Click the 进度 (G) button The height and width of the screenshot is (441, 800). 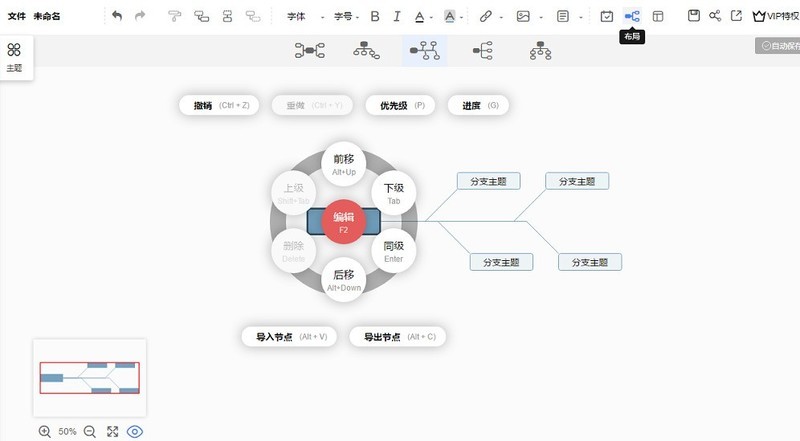[x=479, y=105]
